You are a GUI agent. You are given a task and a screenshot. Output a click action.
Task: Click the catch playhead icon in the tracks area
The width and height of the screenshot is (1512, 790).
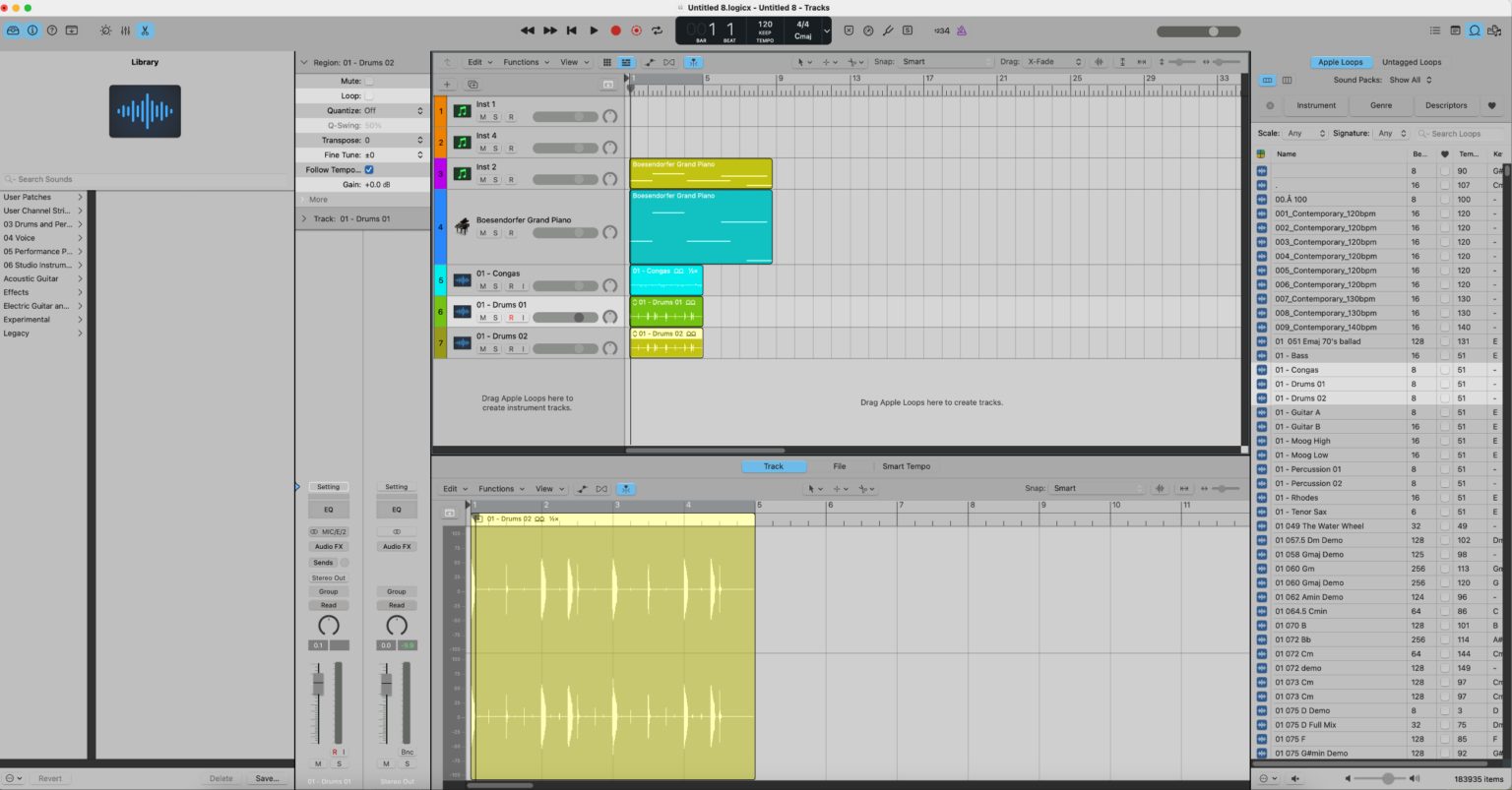click(694, 61)
